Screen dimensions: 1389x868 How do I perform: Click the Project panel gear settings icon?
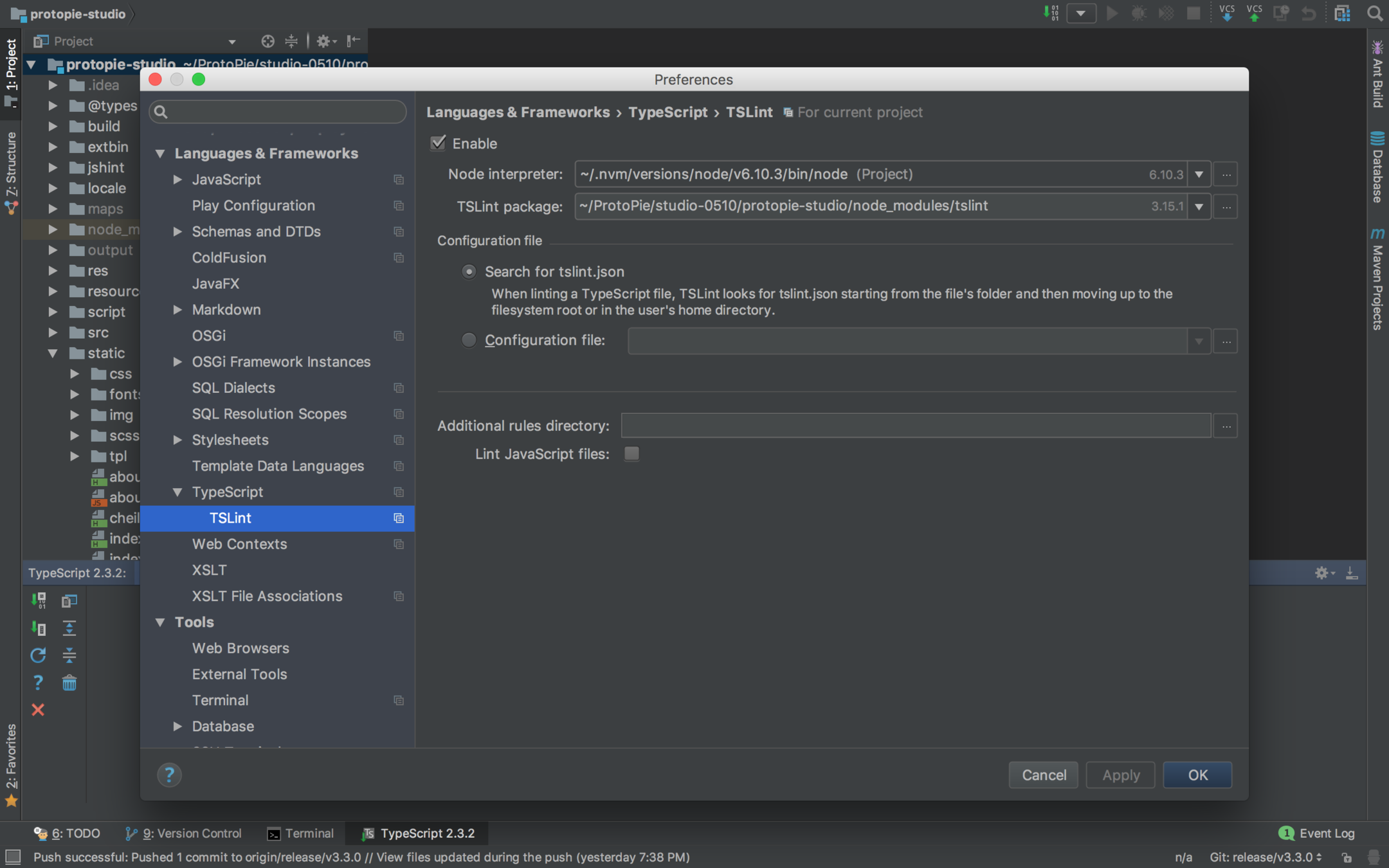[323, 41]
